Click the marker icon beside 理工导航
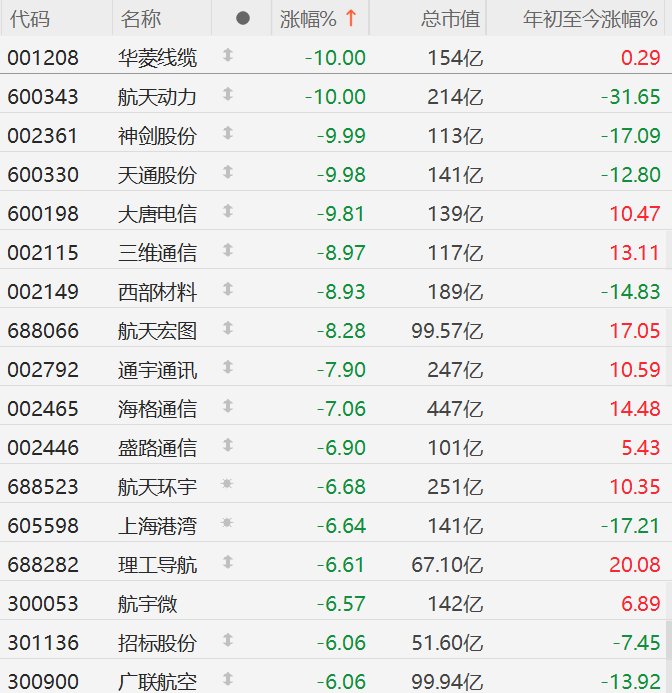Image resolution: width=672 pixels, height=693 pixels. click(227, 564)
